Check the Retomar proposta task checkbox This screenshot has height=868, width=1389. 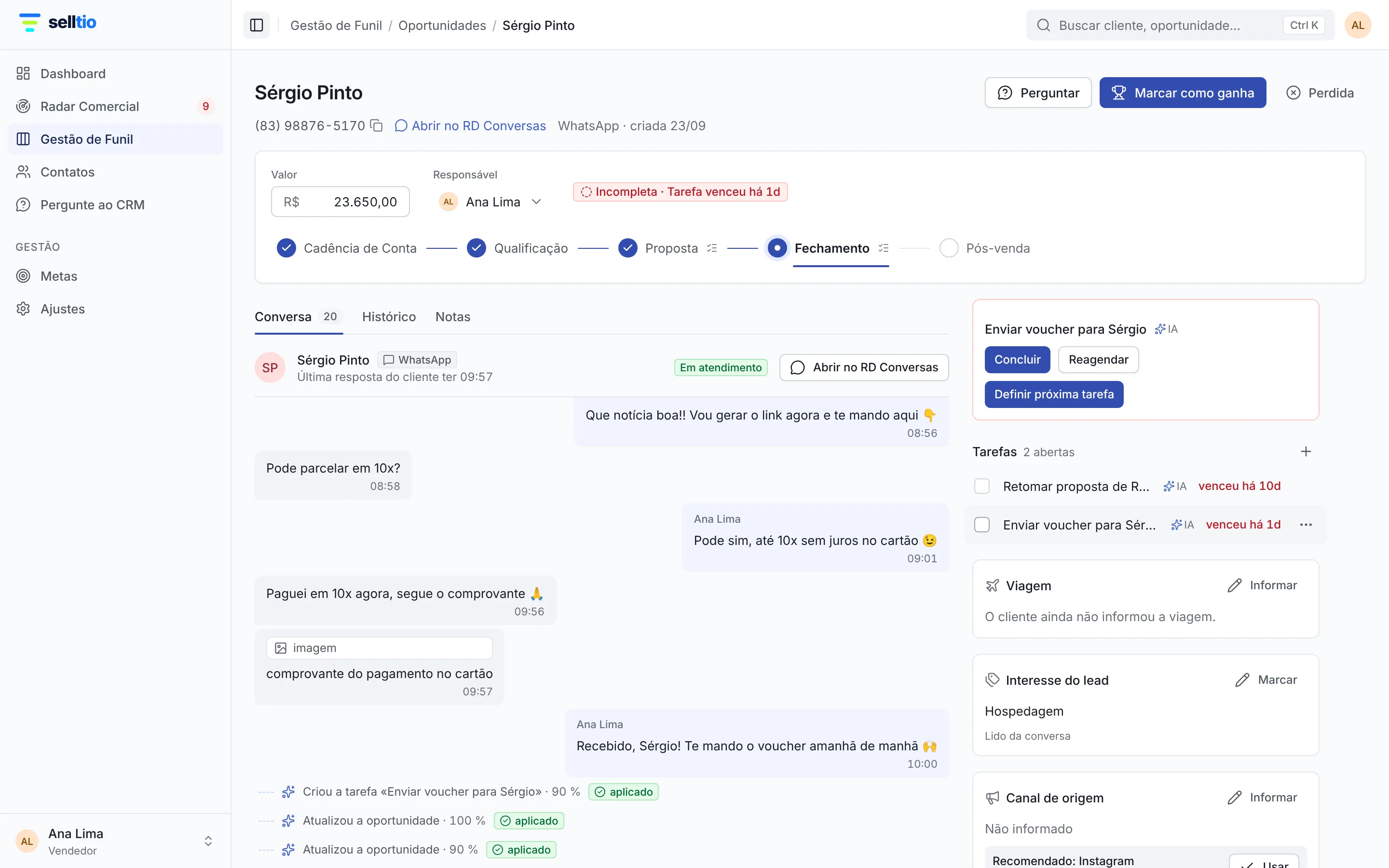(982, 486)
